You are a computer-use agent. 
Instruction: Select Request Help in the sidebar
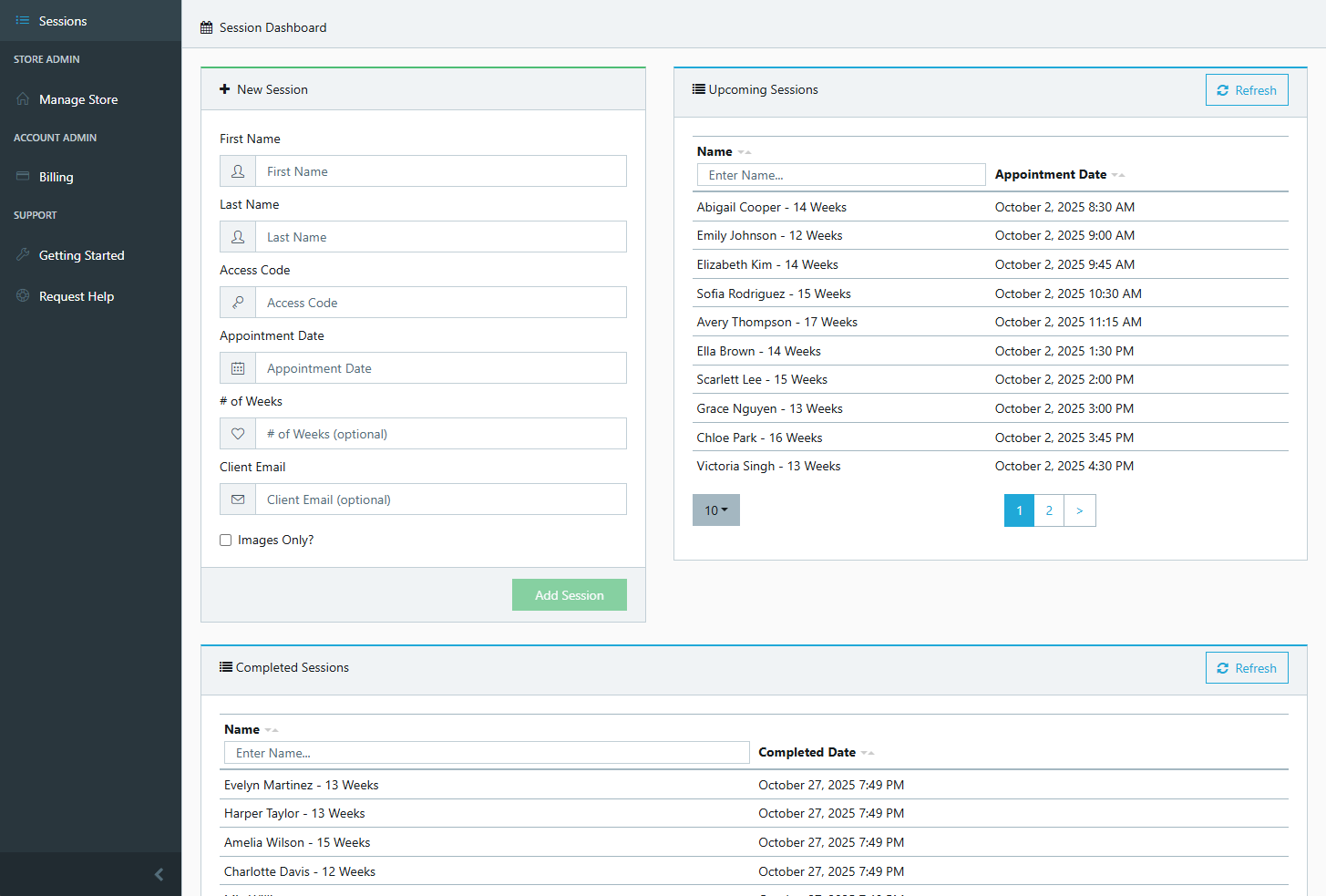pyautogui.click(x=77, y=295)
